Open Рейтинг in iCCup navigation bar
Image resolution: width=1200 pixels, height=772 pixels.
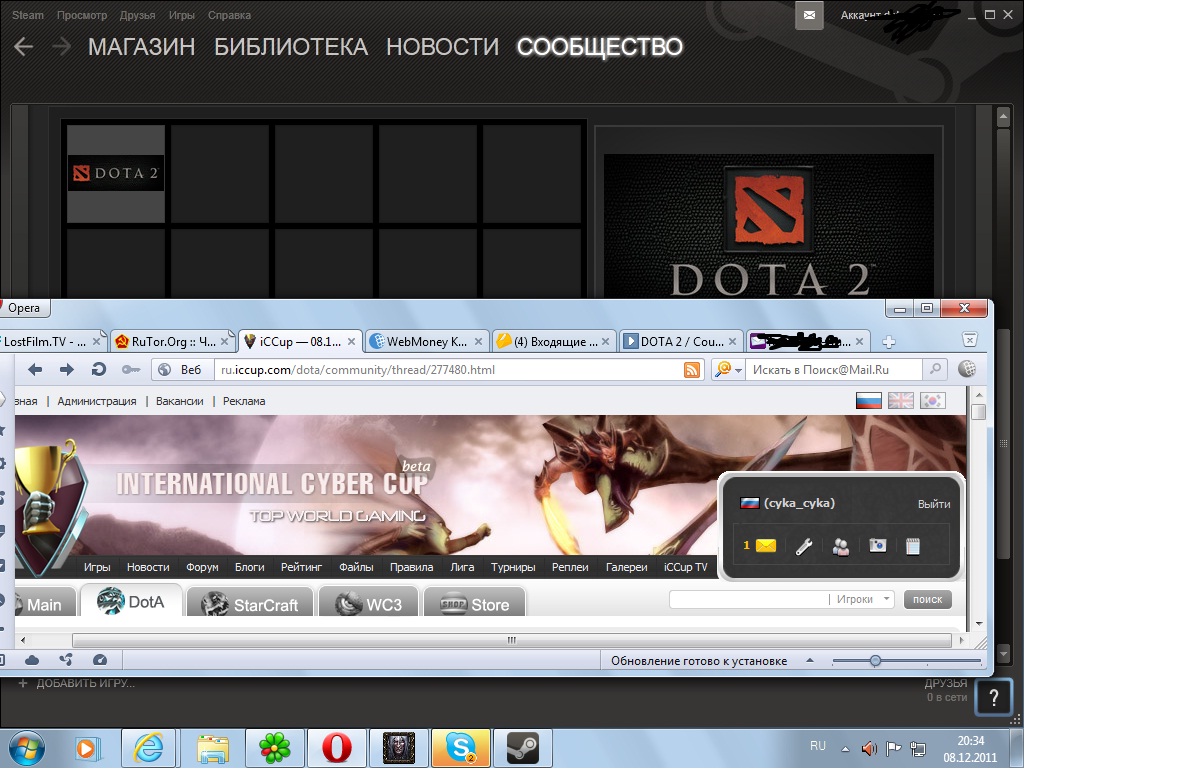tap(302, 567)
